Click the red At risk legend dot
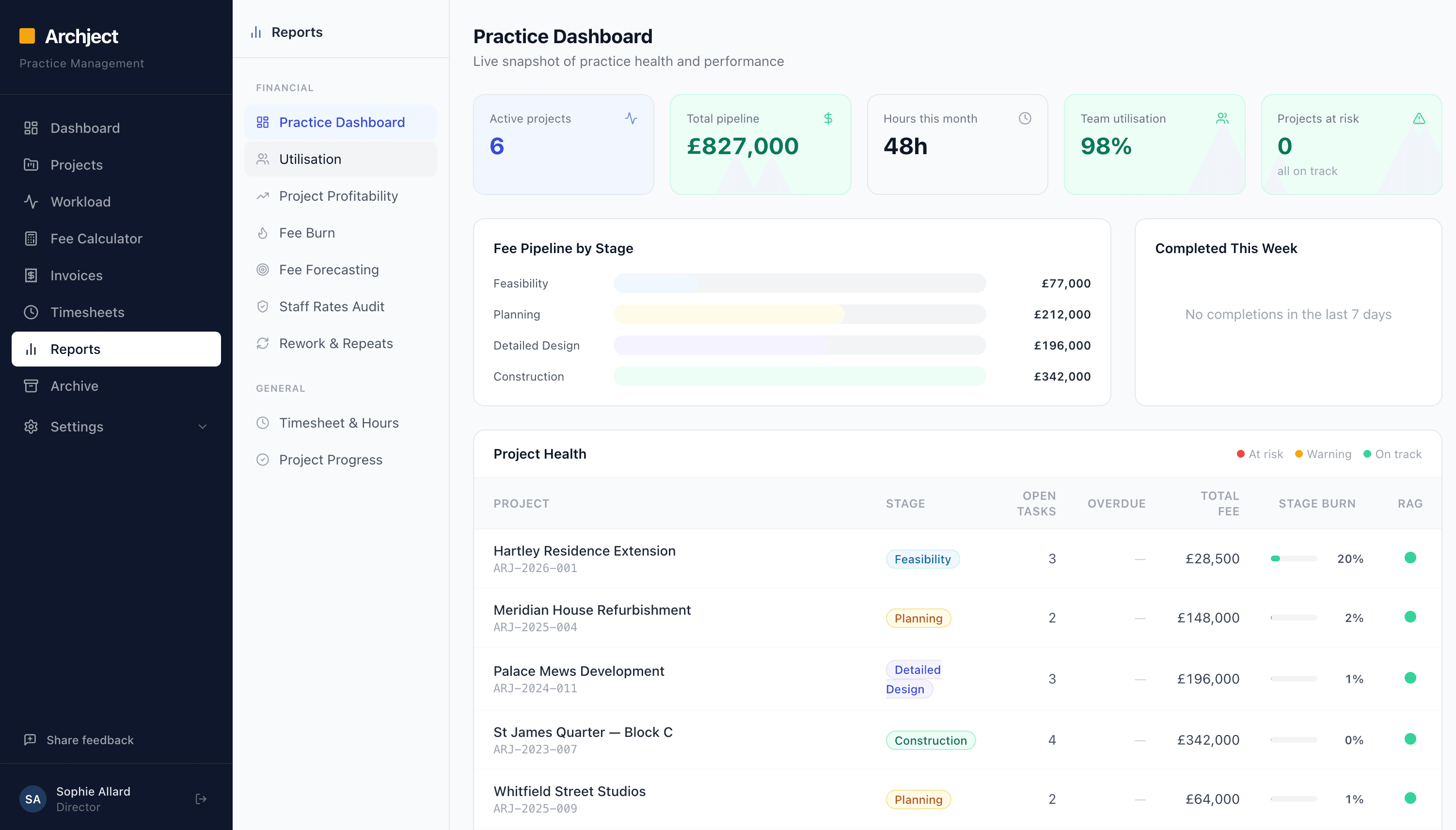 pyautogui.click(x=1241, y=454)
